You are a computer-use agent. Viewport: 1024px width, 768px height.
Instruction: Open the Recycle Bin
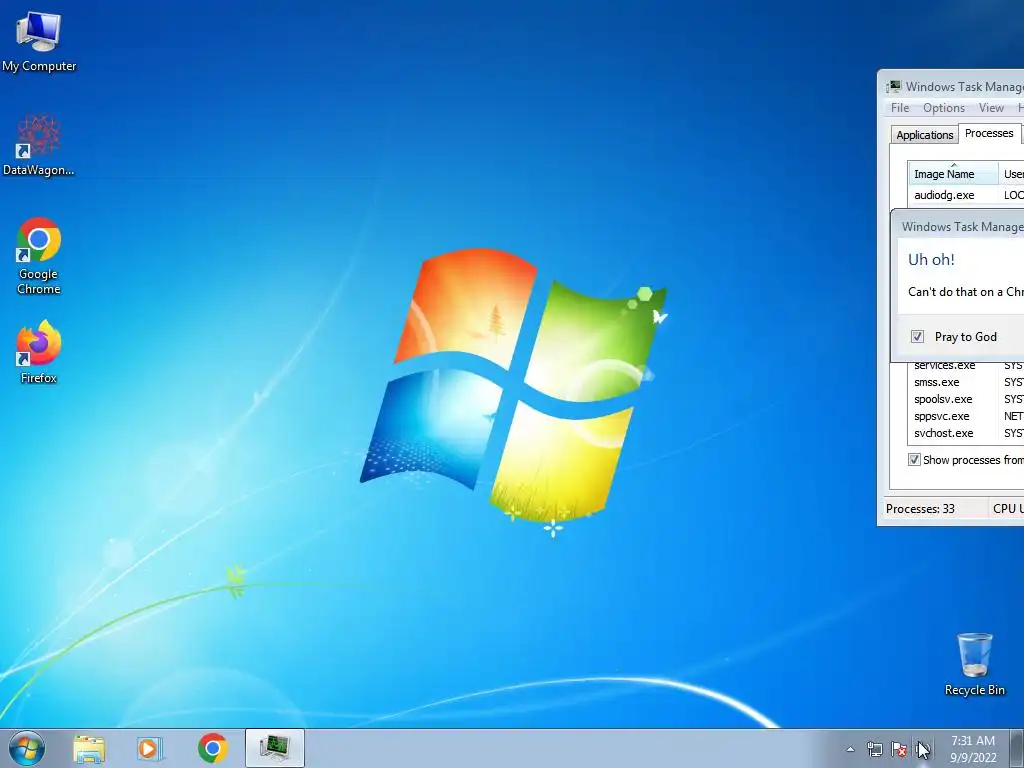click(x=974, y=664)
